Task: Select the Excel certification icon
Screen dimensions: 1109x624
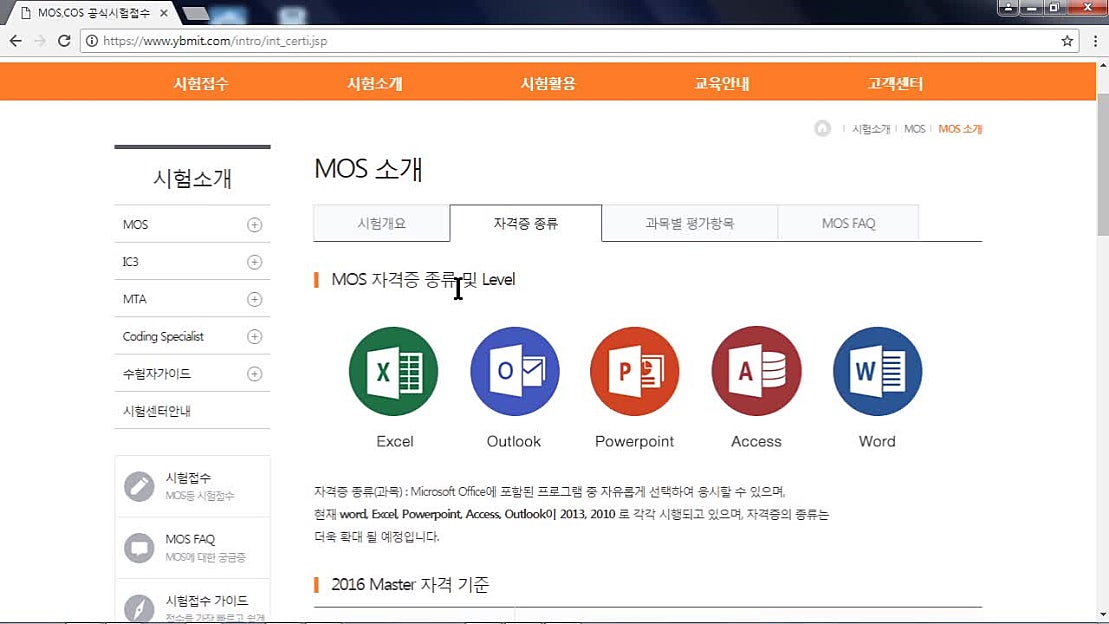Action: tap(394, 371)
